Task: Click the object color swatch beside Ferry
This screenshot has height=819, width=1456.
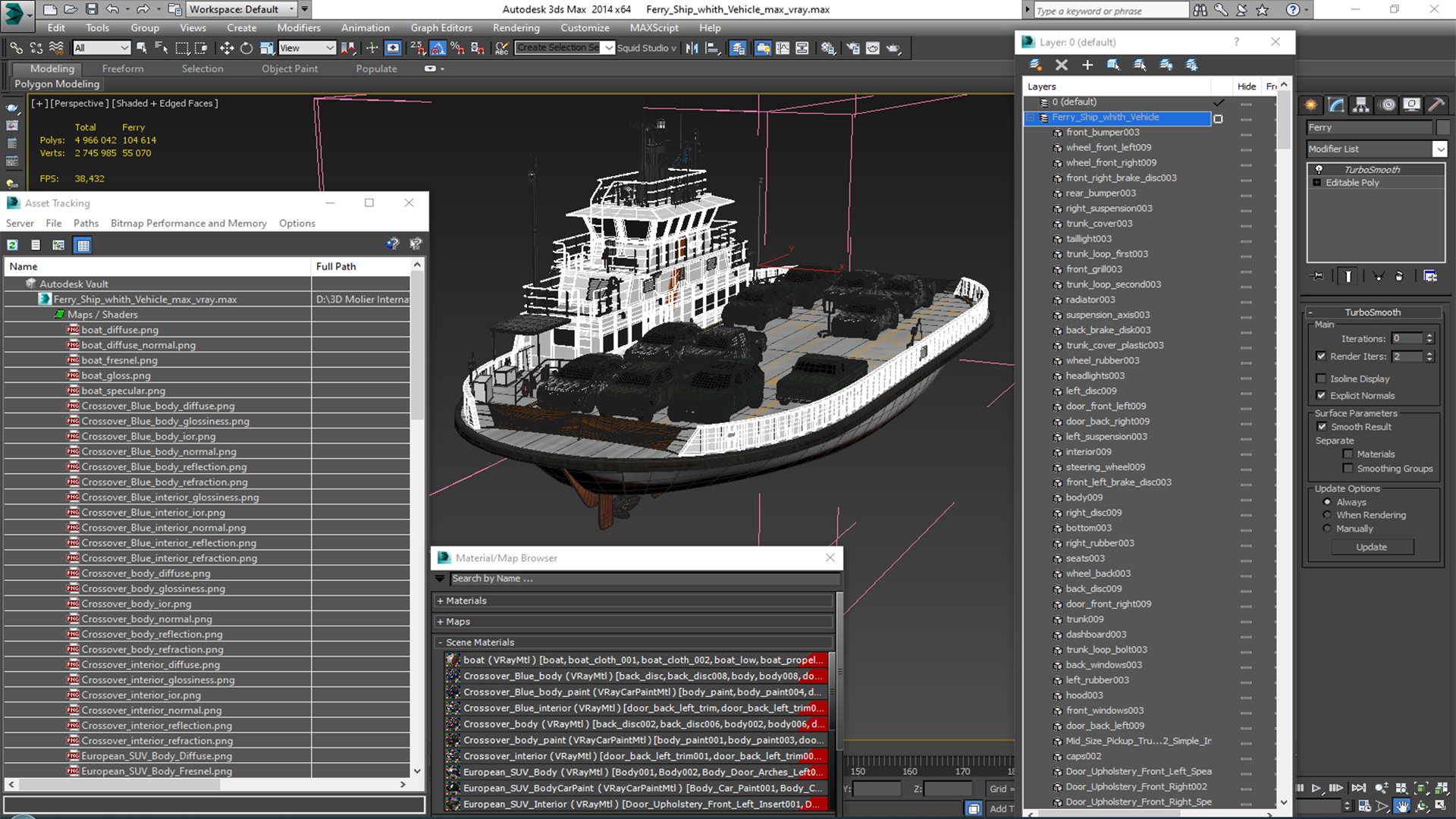Action: [1442, 127]
